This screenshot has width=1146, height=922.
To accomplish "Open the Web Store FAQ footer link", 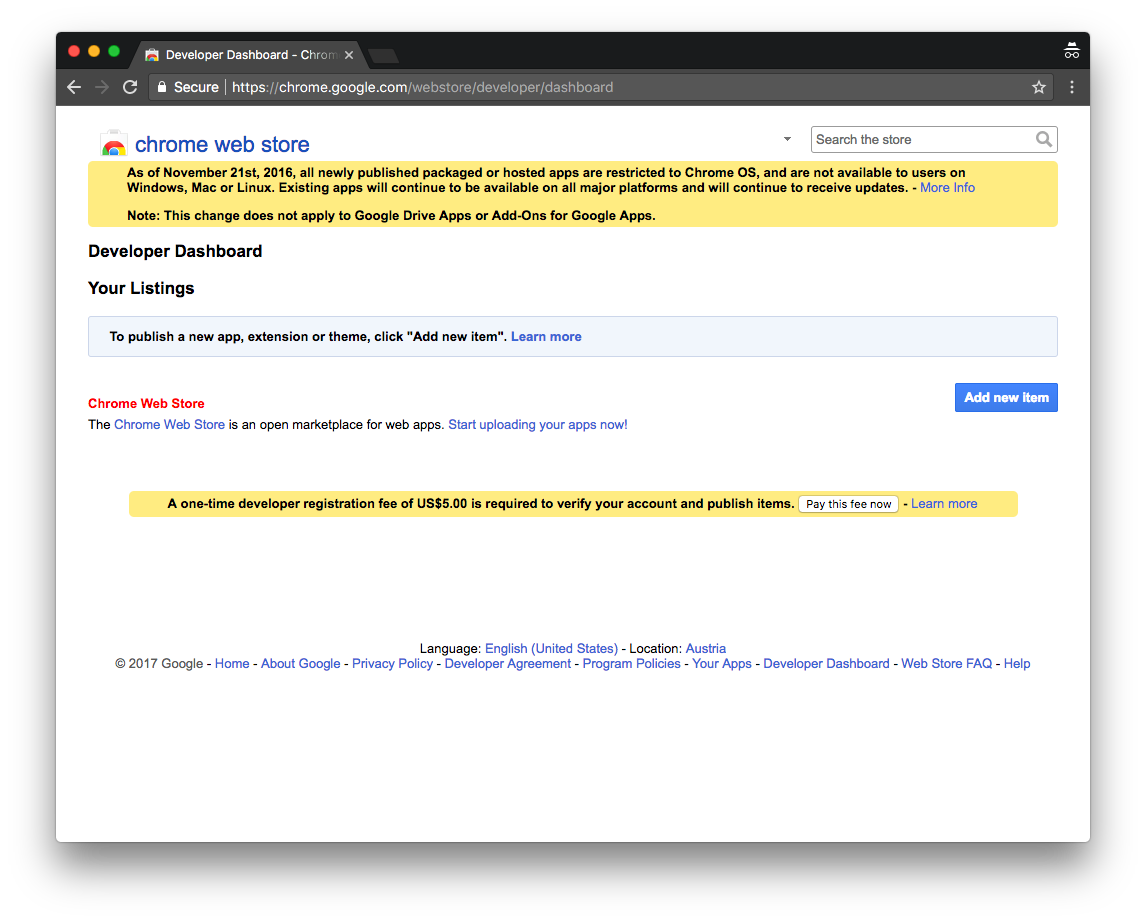I will (x=946, y=663).
